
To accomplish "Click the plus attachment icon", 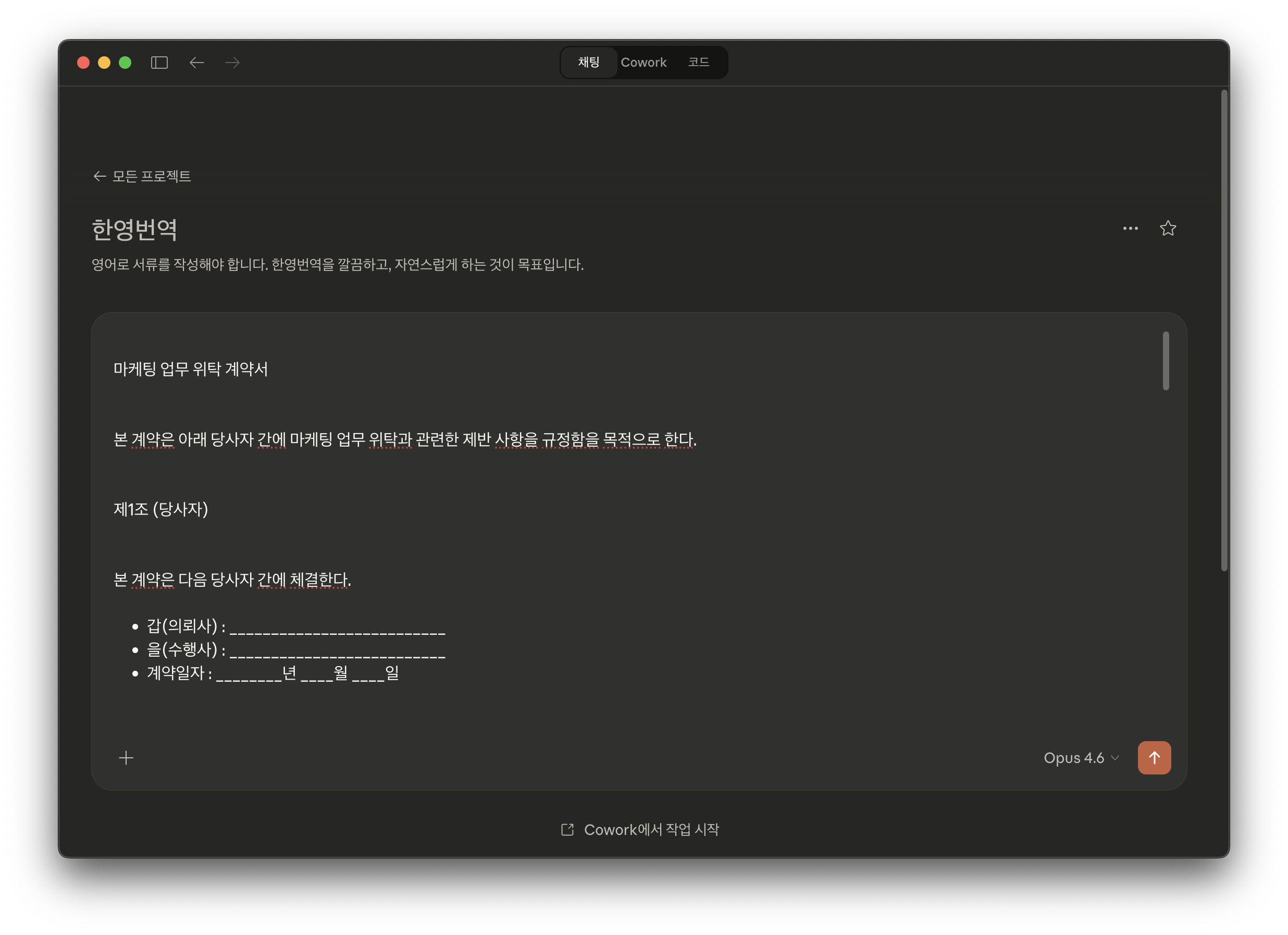I will click(126, 758).
